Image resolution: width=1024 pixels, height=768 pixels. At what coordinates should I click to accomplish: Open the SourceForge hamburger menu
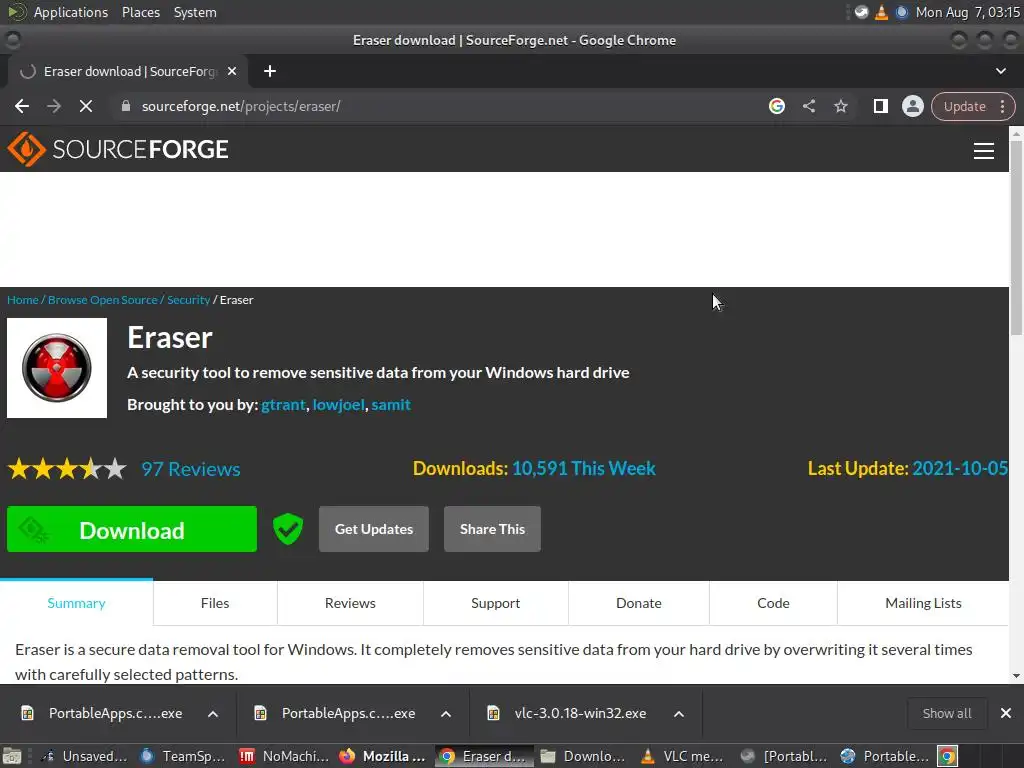[984, 151]
